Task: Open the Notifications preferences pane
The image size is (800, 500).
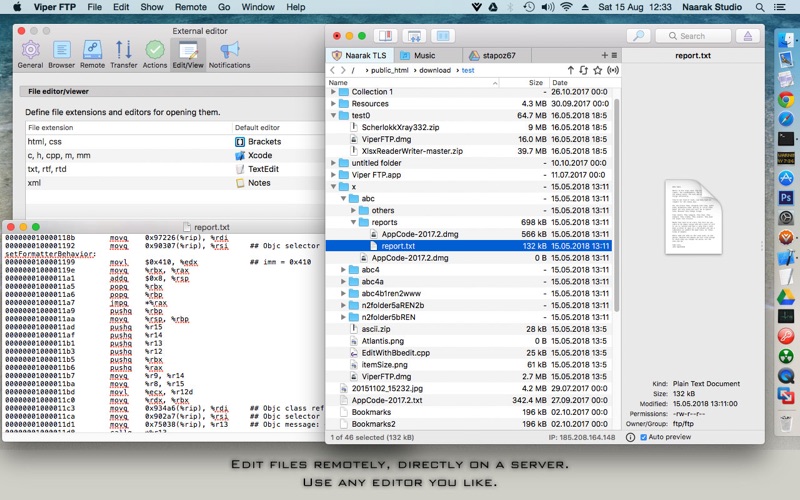Action: [229, 53]
